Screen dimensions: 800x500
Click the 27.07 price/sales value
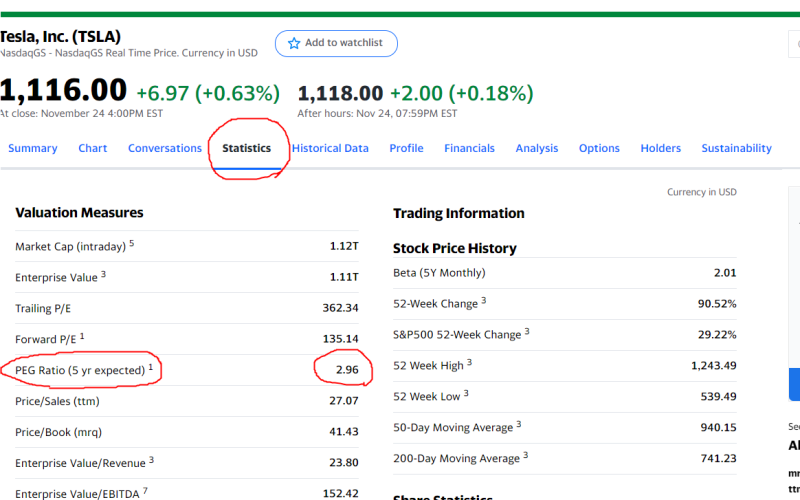[x=343, y=401]
